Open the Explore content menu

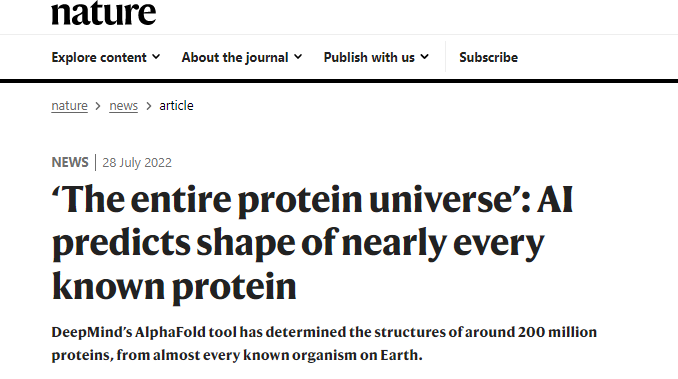point(106,57)
